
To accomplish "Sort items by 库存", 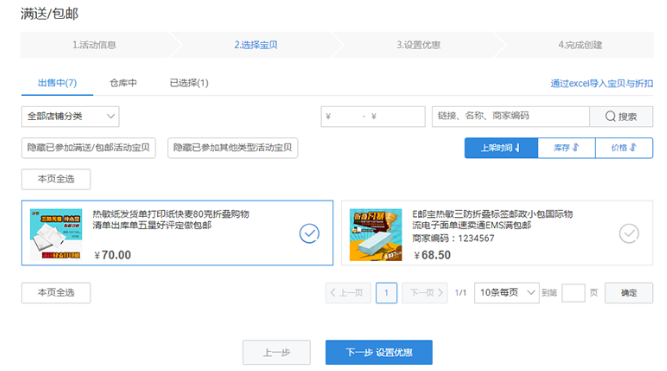I will point(567,148).
